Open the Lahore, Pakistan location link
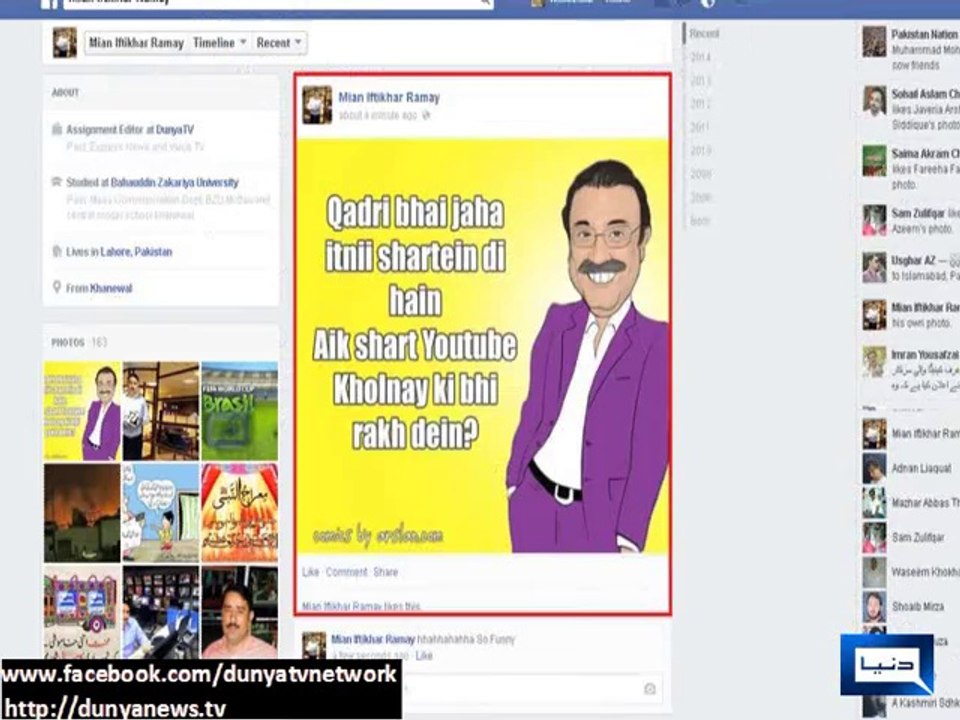The height and width of the screenshot is (720, 960). click(136, 252)
